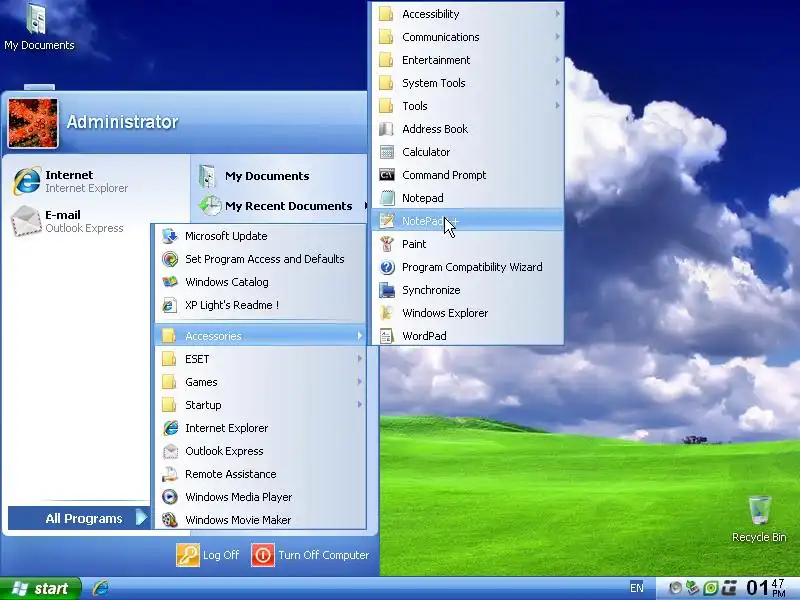
Task: Click Internet Explorer quick launch icon on taskbar
Action: click(101, 588)
